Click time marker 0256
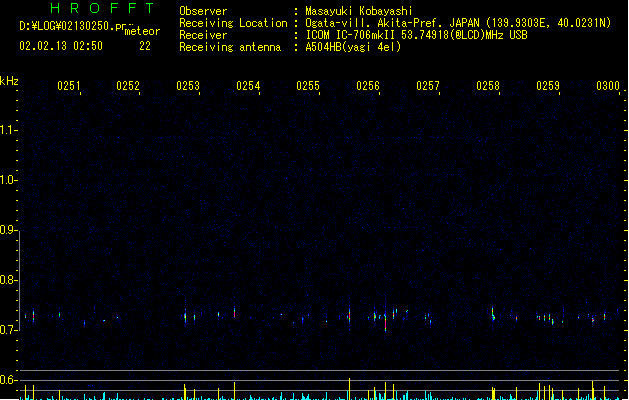The width and height of the screenshot is (629, 400). [368, 86]
